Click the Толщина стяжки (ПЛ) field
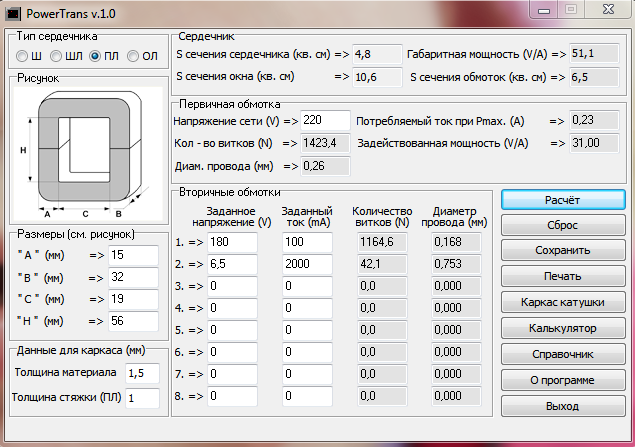The height and width of the screenshot is (447, 635). point(142,398)
